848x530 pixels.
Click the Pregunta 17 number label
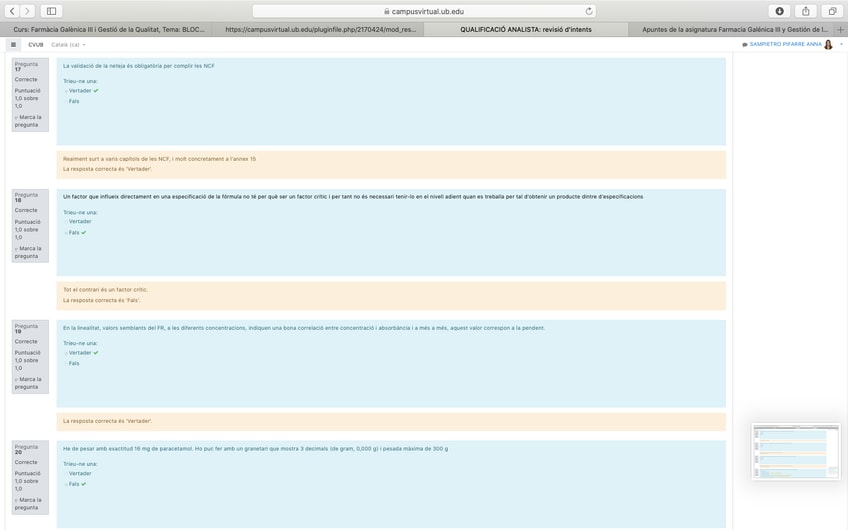pos(26,67)
